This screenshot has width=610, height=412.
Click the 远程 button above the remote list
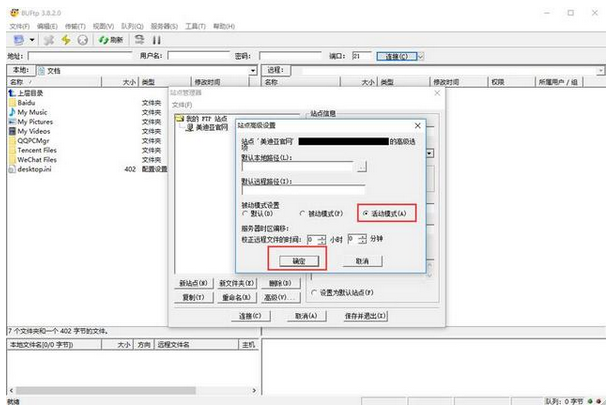[x=275, y=70]
